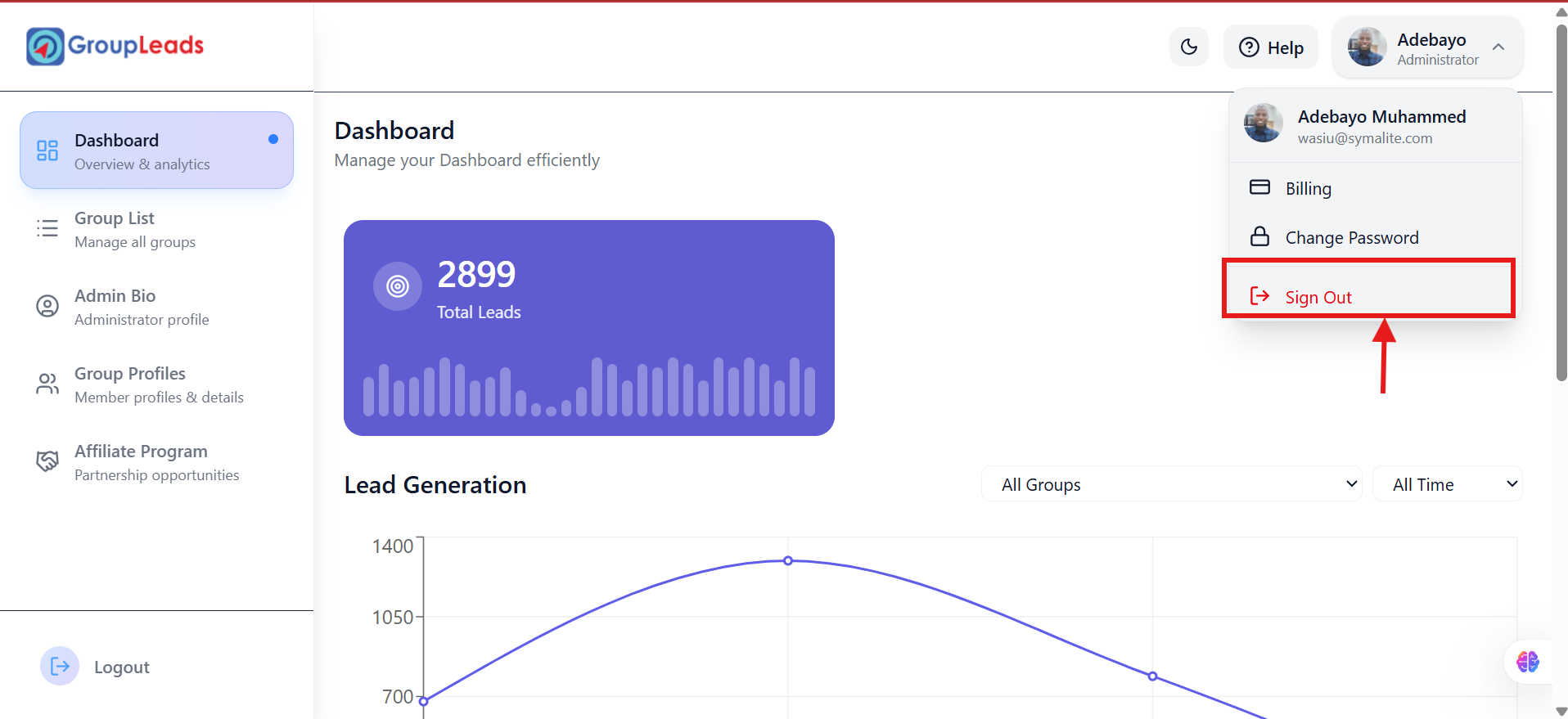Click the Total Leads target icon
The height and width of the screenshot is (719, 1568).
(398, 286)
